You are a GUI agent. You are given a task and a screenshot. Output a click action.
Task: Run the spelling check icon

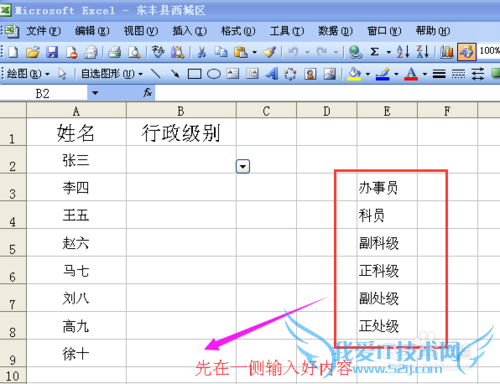pyautogui.click(x=158, y=52)
